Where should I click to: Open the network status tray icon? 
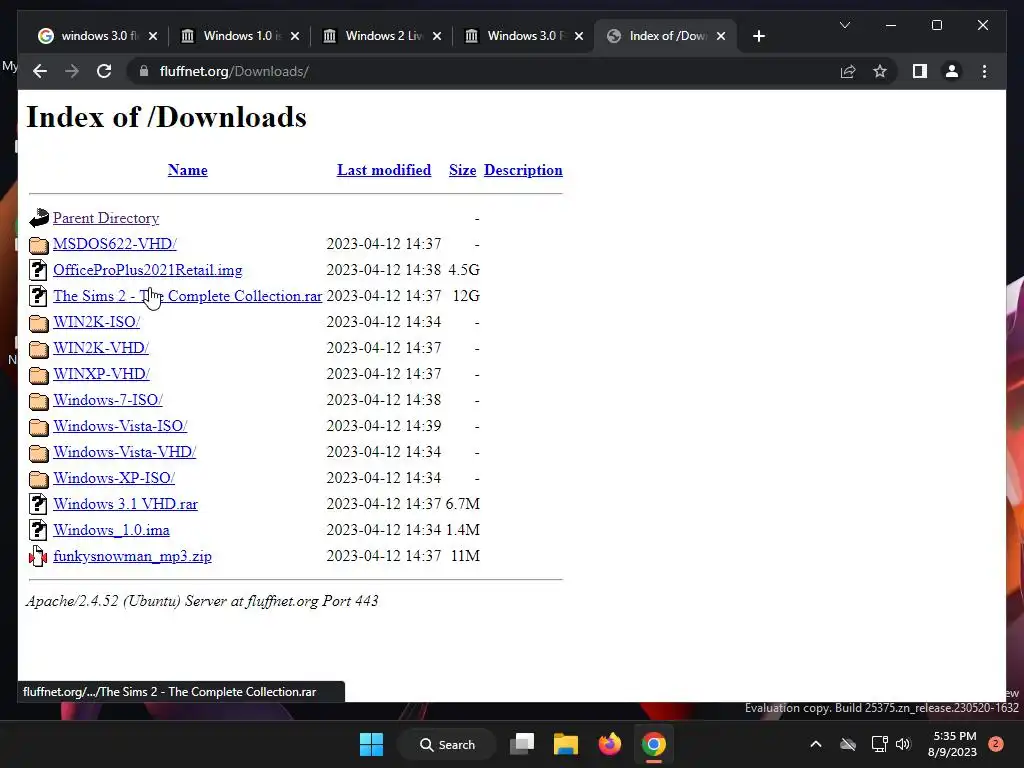(879, 744)
